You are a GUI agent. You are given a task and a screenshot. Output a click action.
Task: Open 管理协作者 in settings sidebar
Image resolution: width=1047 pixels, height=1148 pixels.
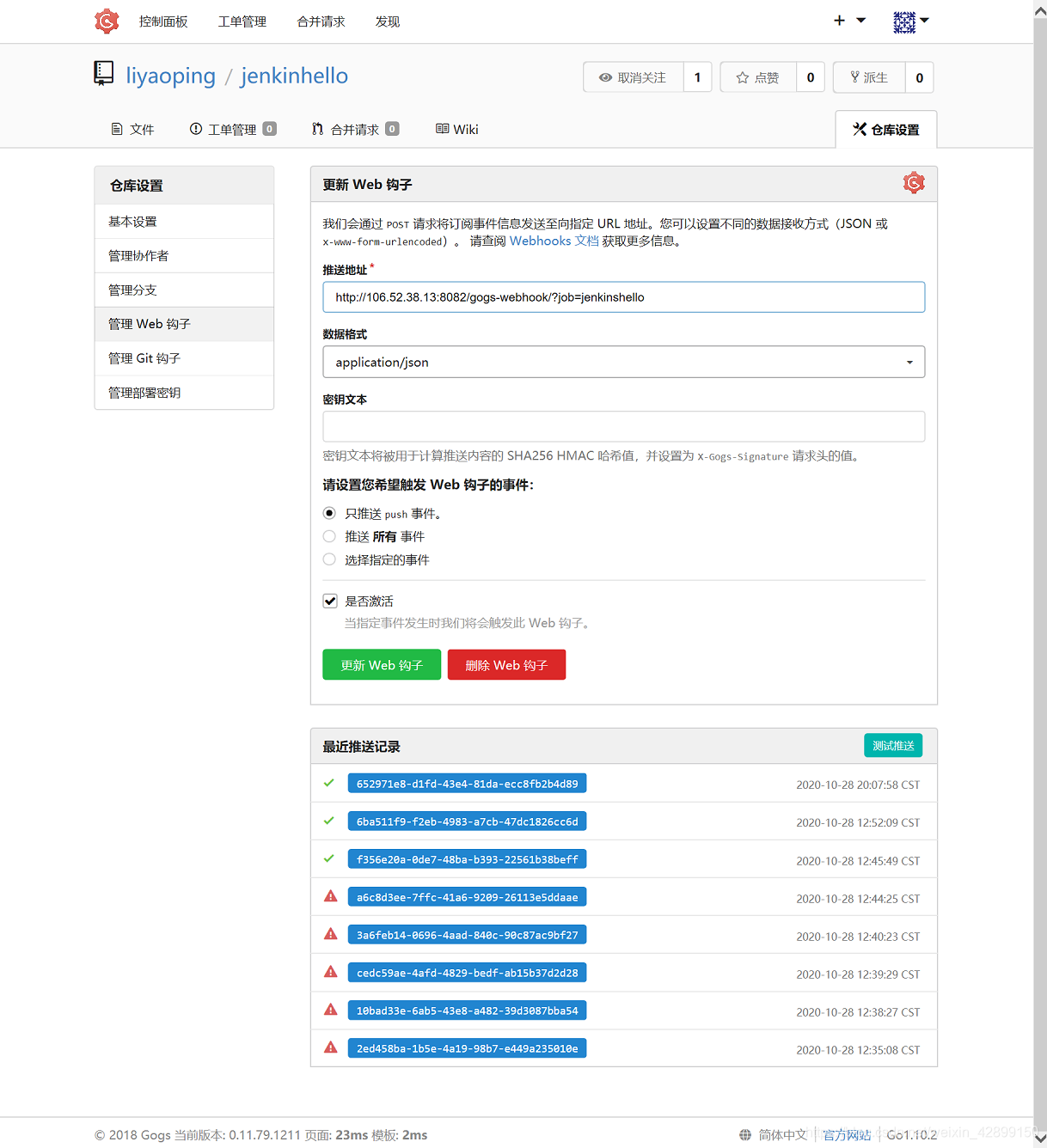(x=184, y=256)
